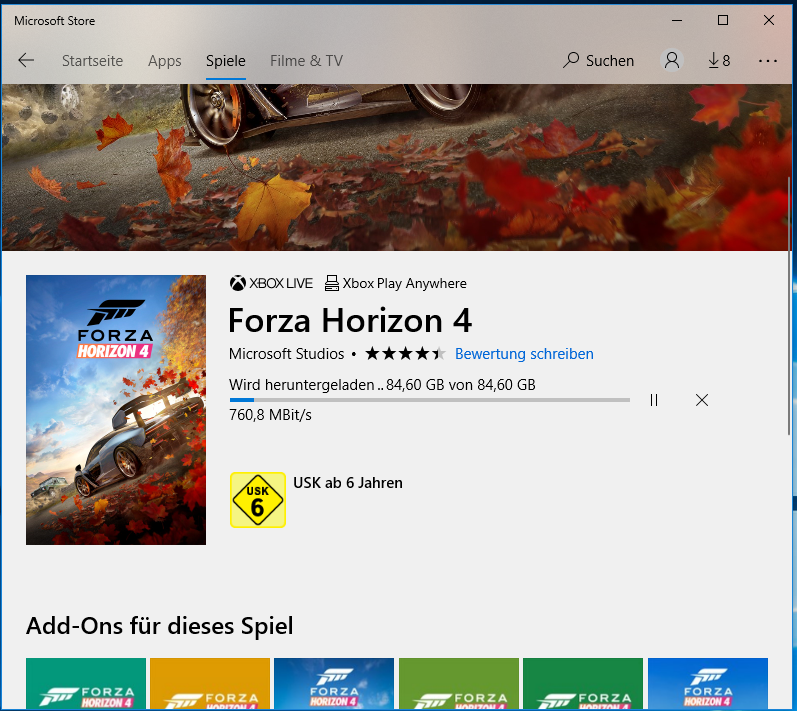Viewport: 797px width, 711px height.
Task: Maximize the Microsoft Store window
Action: (723, 20)
